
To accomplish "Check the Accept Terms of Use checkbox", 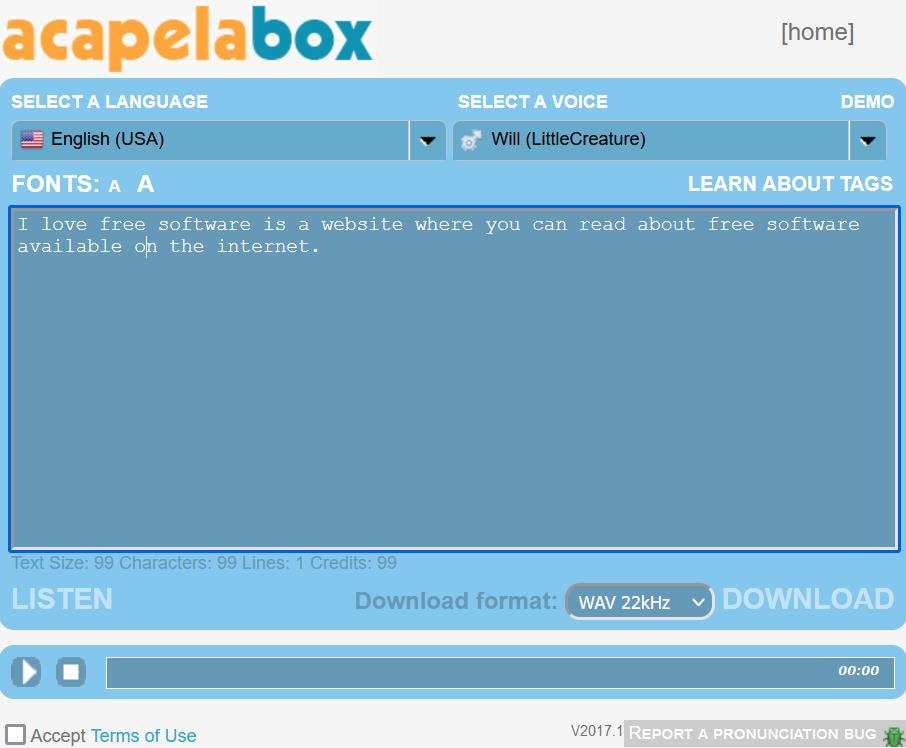I will (15, 735).
